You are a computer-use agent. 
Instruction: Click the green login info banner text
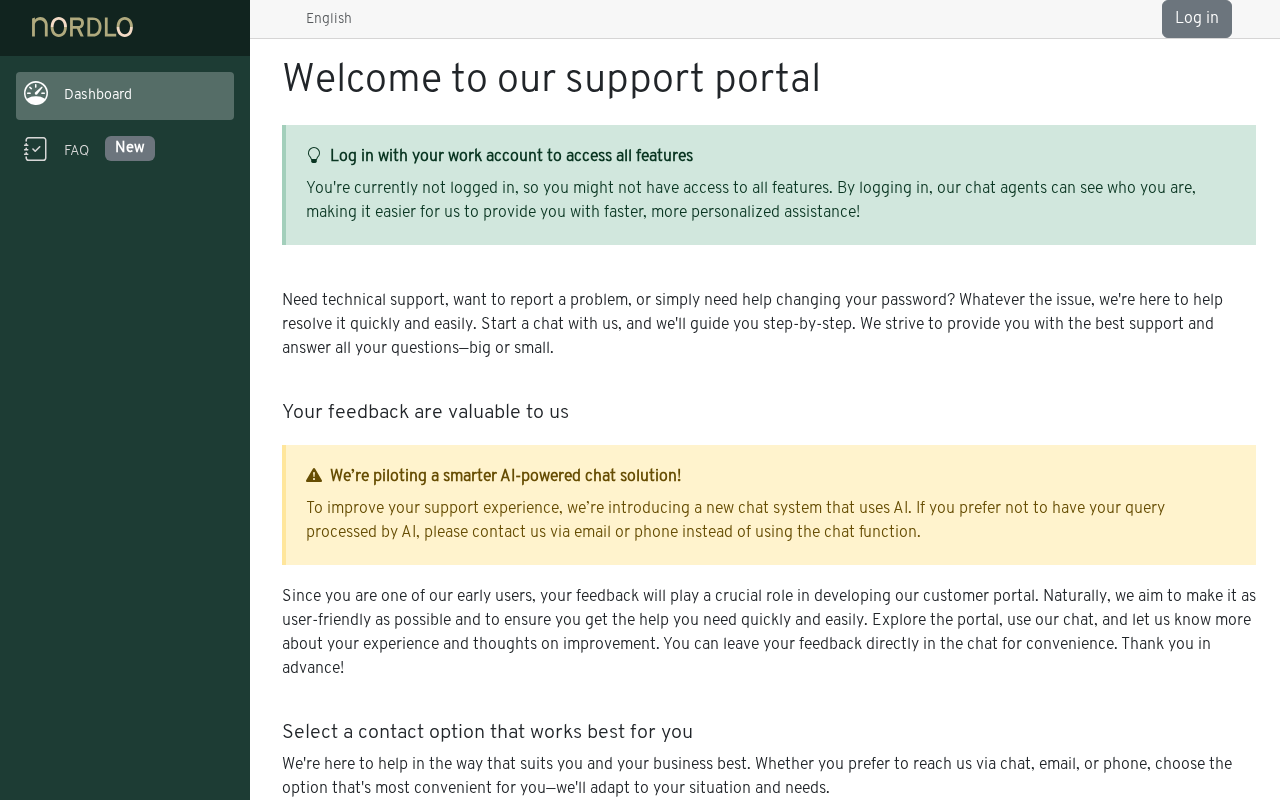click(751, 200)
